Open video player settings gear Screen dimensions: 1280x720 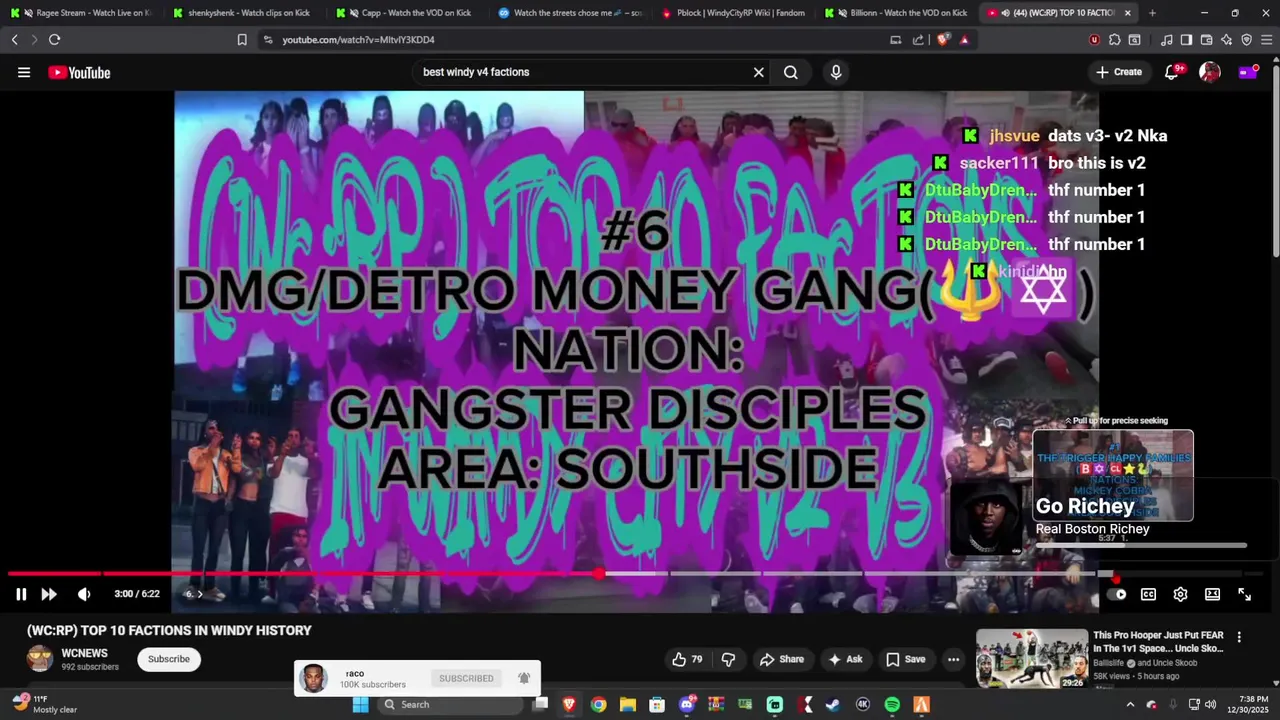point(1180,594)
